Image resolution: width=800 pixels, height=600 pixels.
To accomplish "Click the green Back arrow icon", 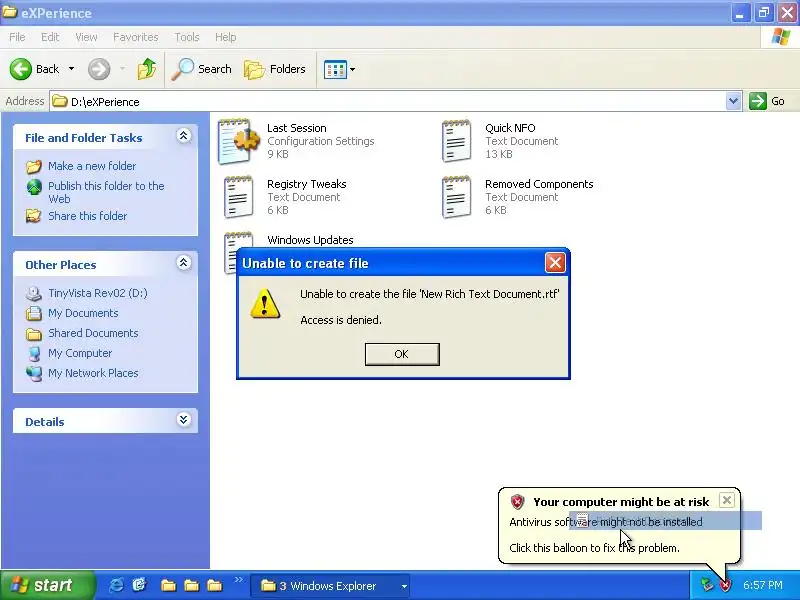I will click(x=21, y=69).
